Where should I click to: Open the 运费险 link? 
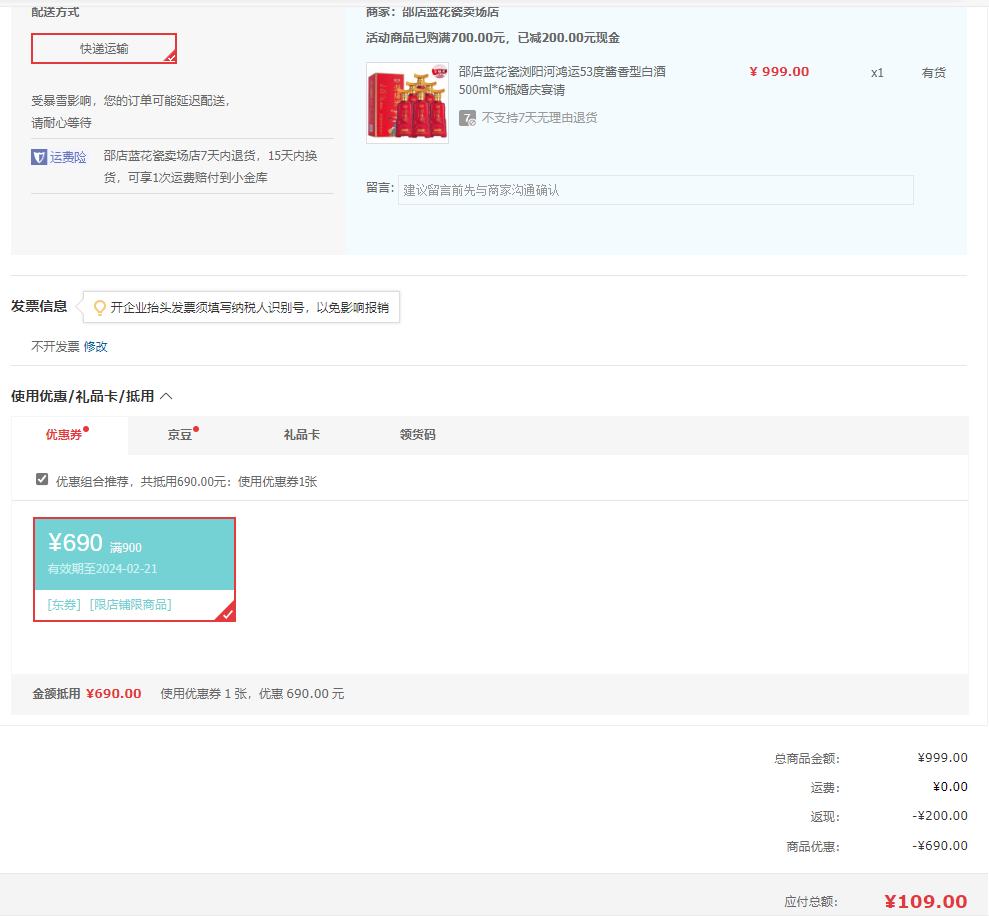coord(68,157)
